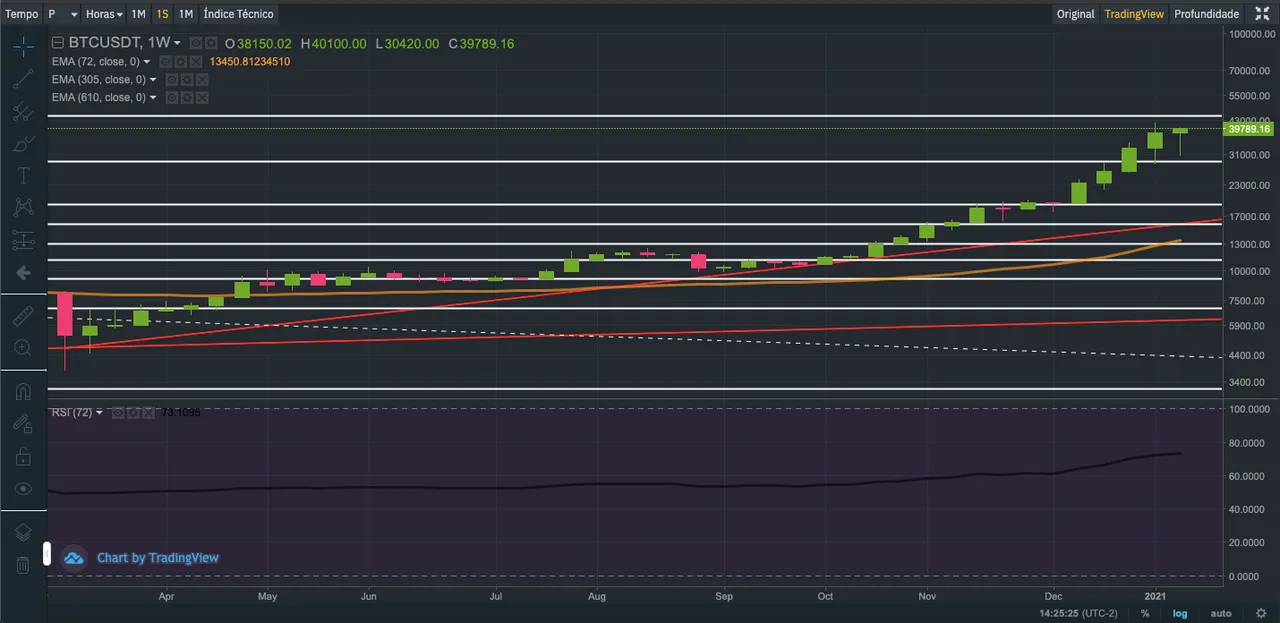Open the pattern drawing tool
Screen dimensions: 1280x623
click(23, 208)
